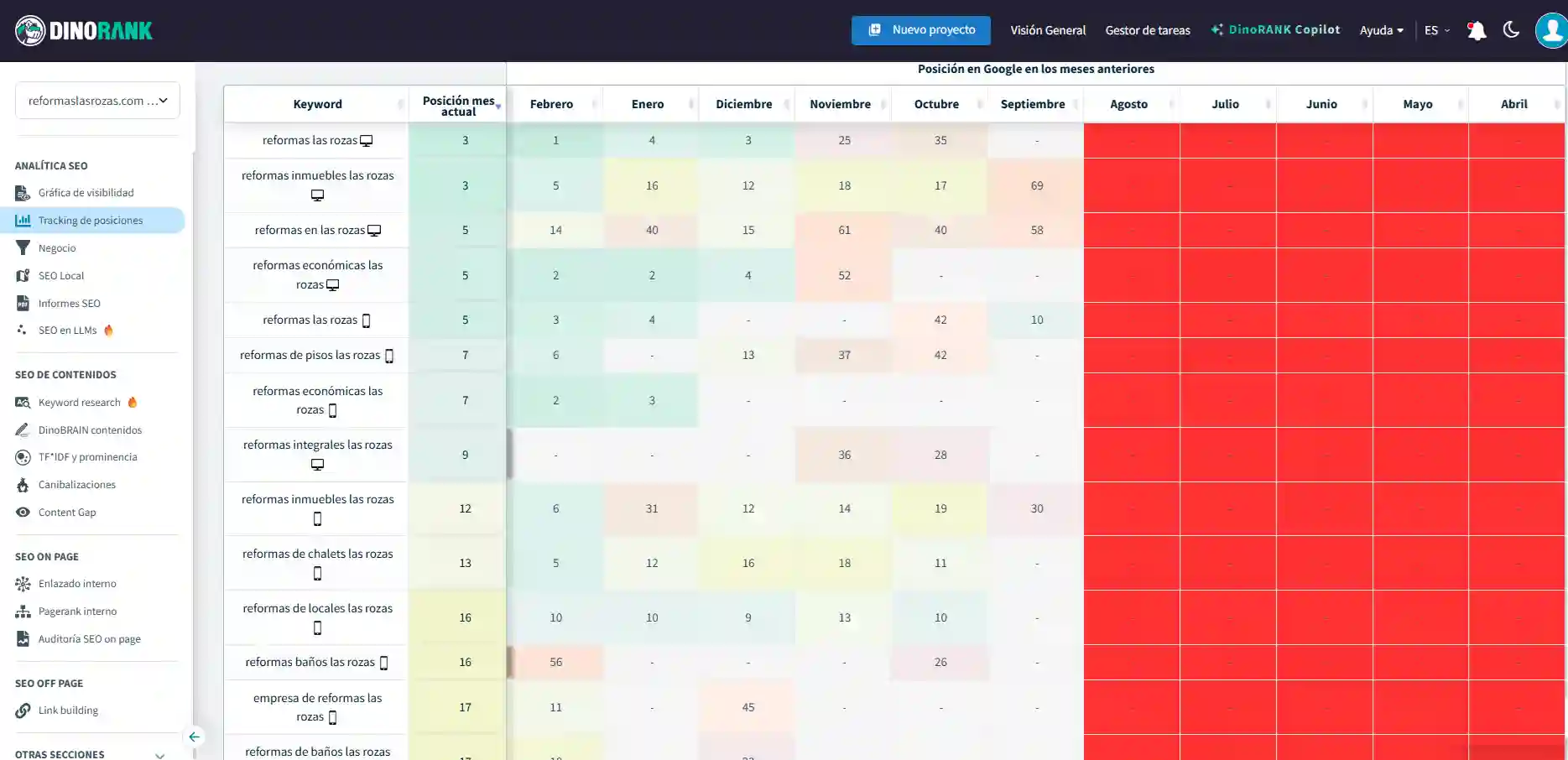Open the Negocio funnel section
Viewport: 1568px width, 760px height.
pyautogui.click(x=57, y=248)
